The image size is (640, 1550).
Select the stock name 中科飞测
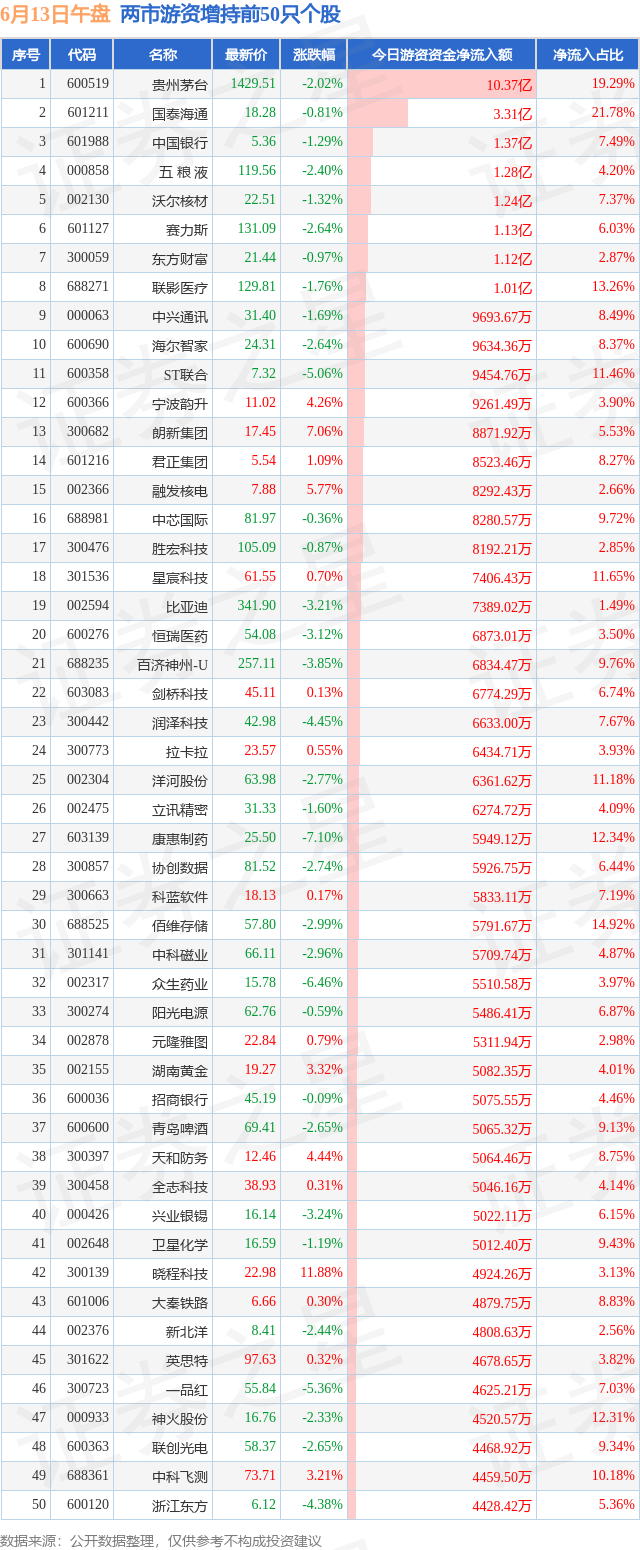tap(180, 1476)
